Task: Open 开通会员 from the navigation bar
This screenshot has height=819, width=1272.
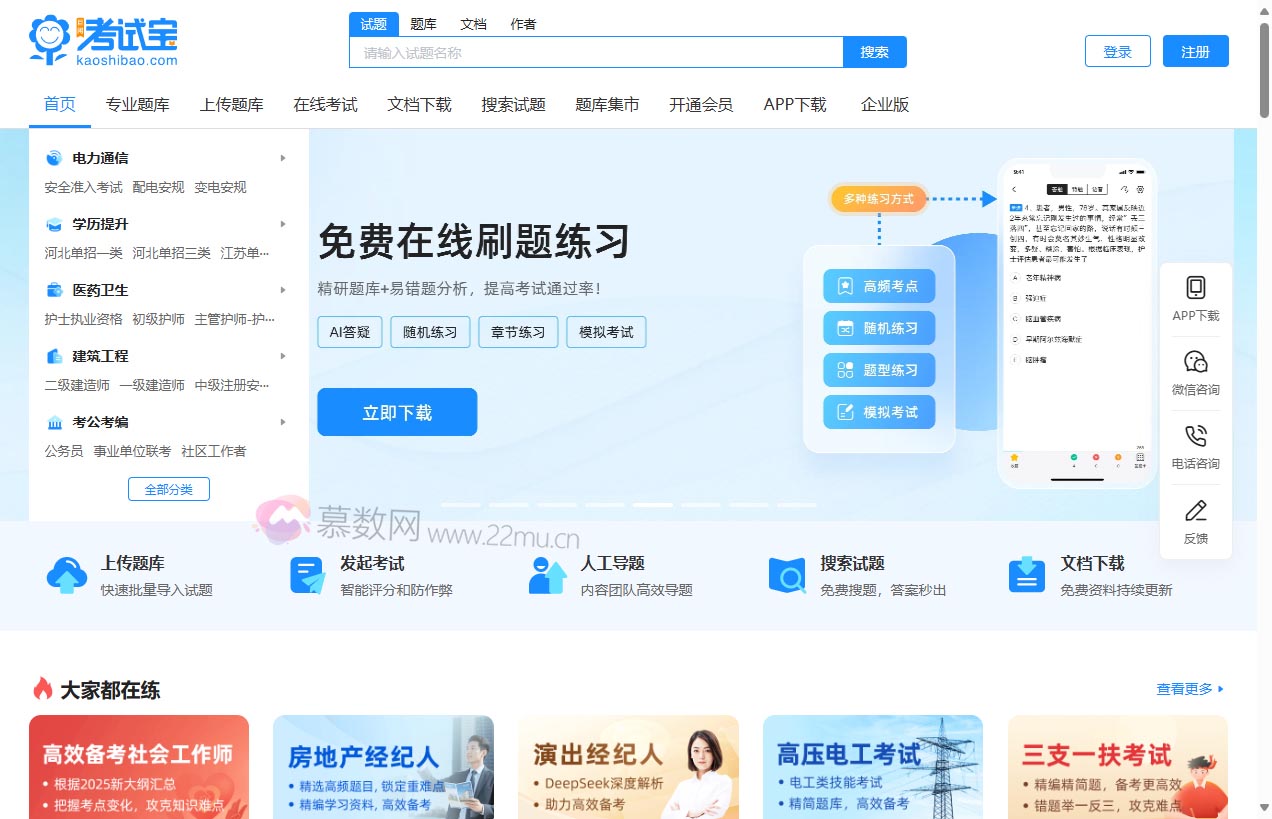Action: tap(700, 103)
